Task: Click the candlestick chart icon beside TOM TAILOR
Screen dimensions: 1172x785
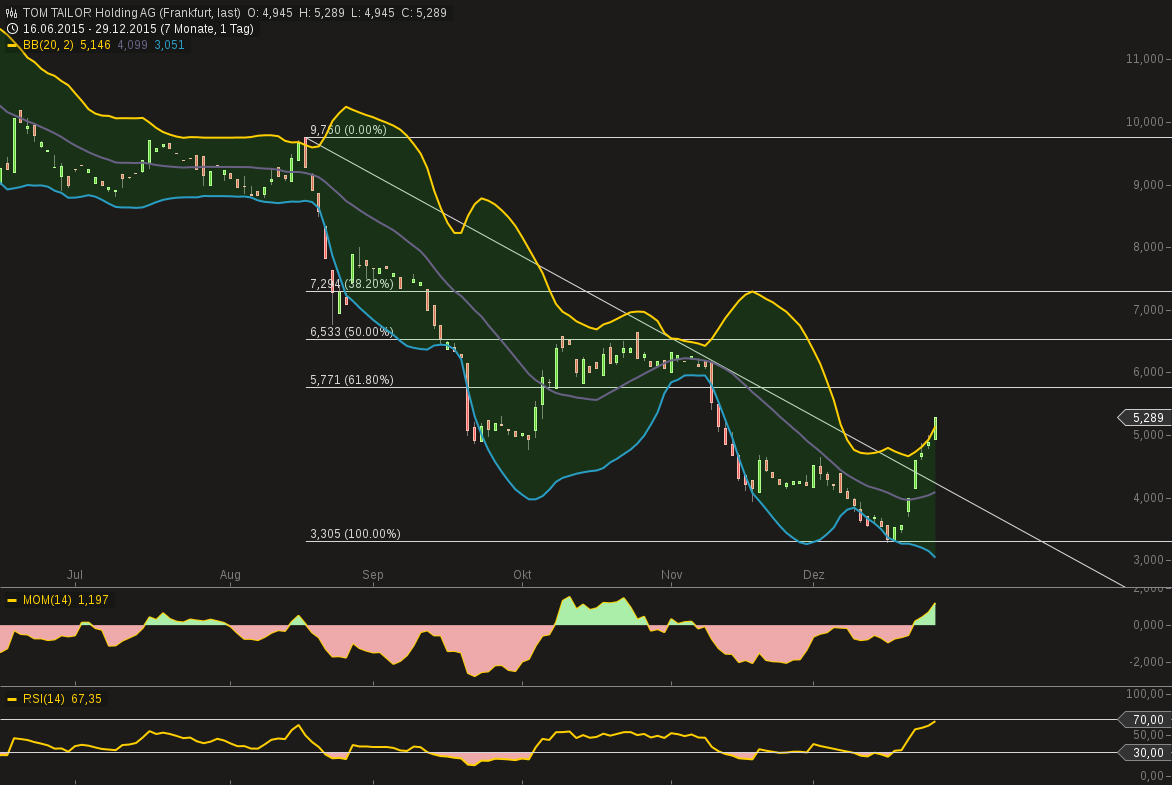Action: [11, 13]
